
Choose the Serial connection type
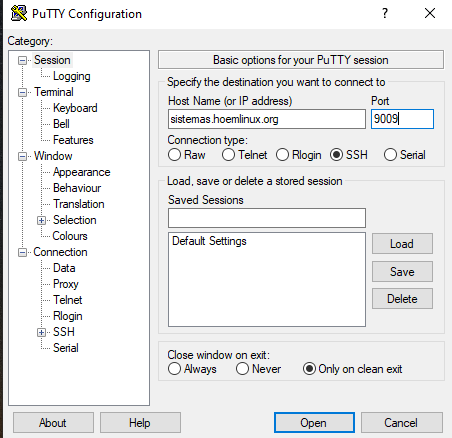pyautogui.click(x=390, y=155)
